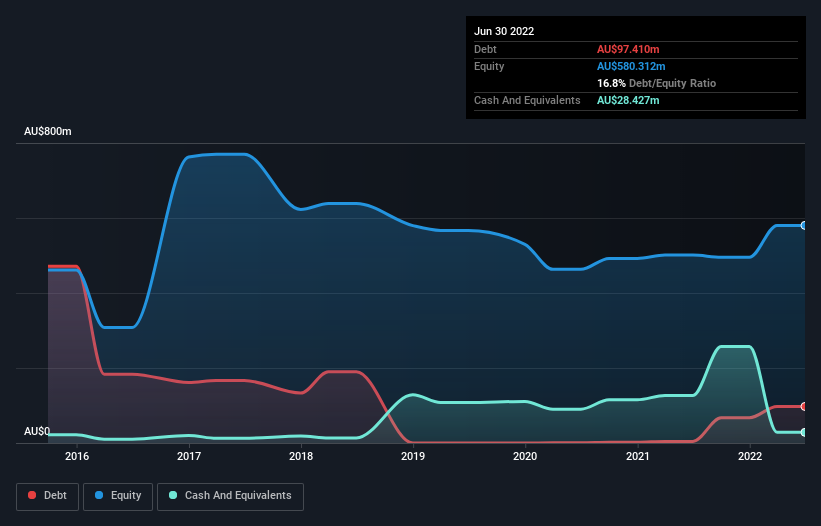Toggle the Equity series legend button
Viewport: 821px width, 526px height.
pyautogui.click(x=118, y=496)
